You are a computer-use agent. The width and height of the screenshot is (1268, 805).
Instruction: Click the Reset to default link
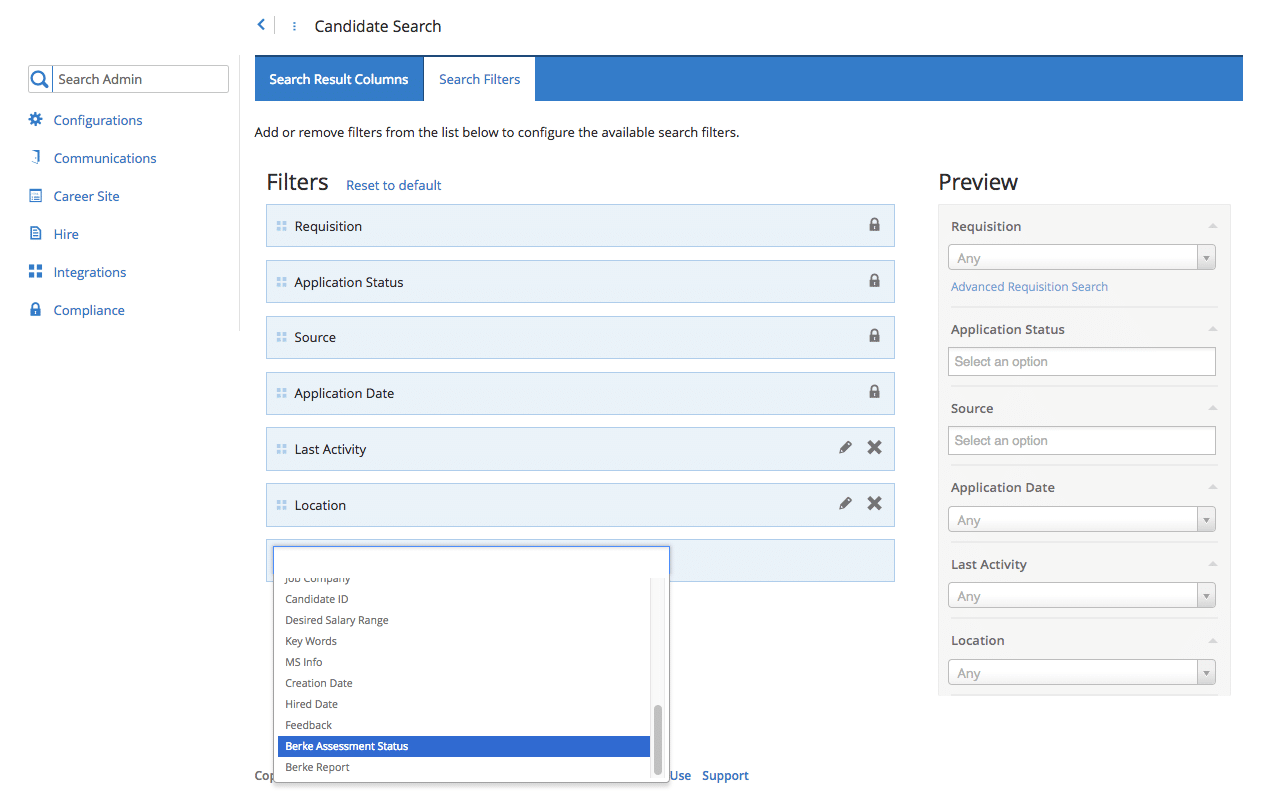393,185
